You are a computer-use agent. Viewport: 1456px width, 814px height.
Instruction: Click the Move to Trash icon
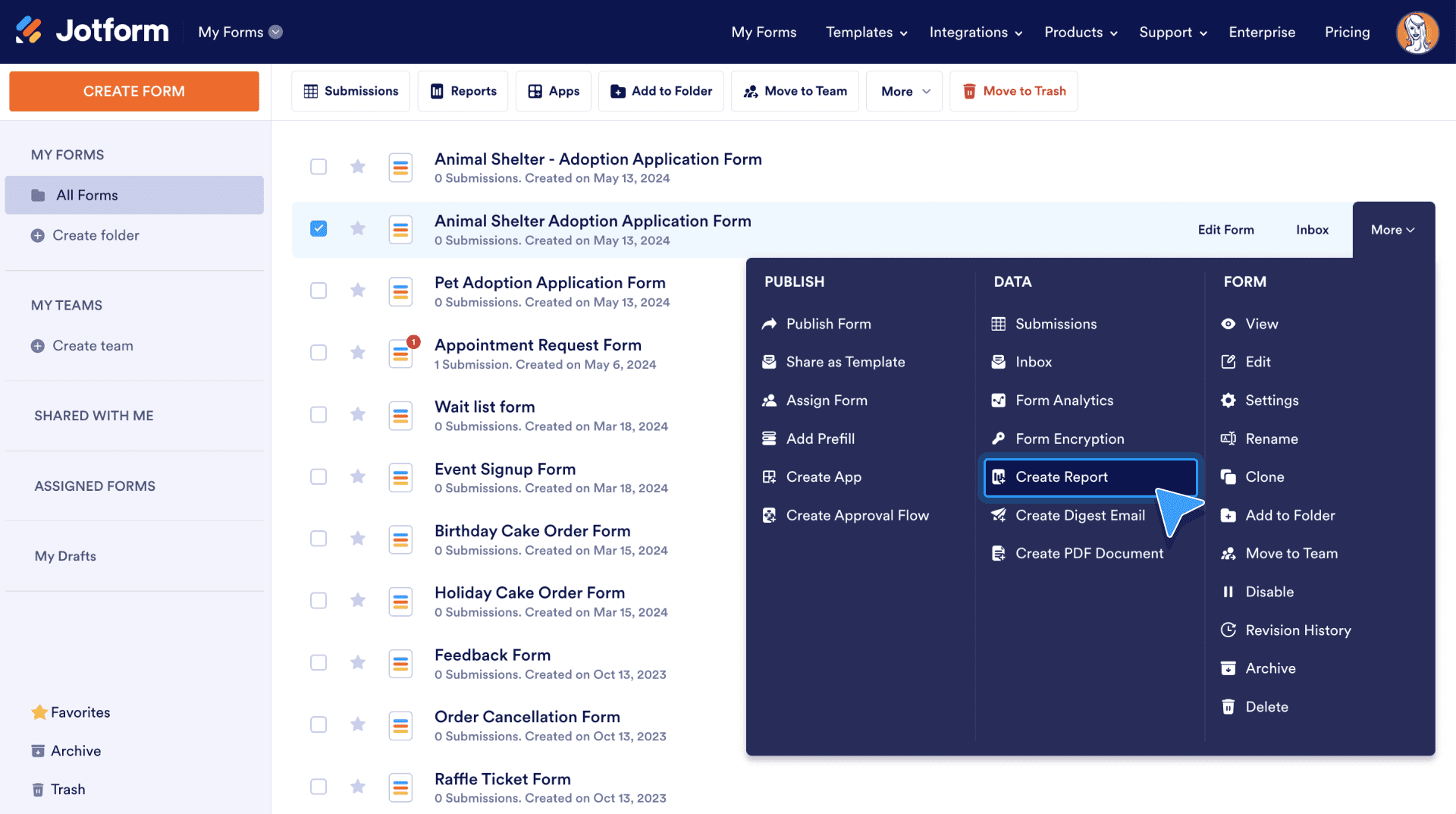(x=969, y=91)
